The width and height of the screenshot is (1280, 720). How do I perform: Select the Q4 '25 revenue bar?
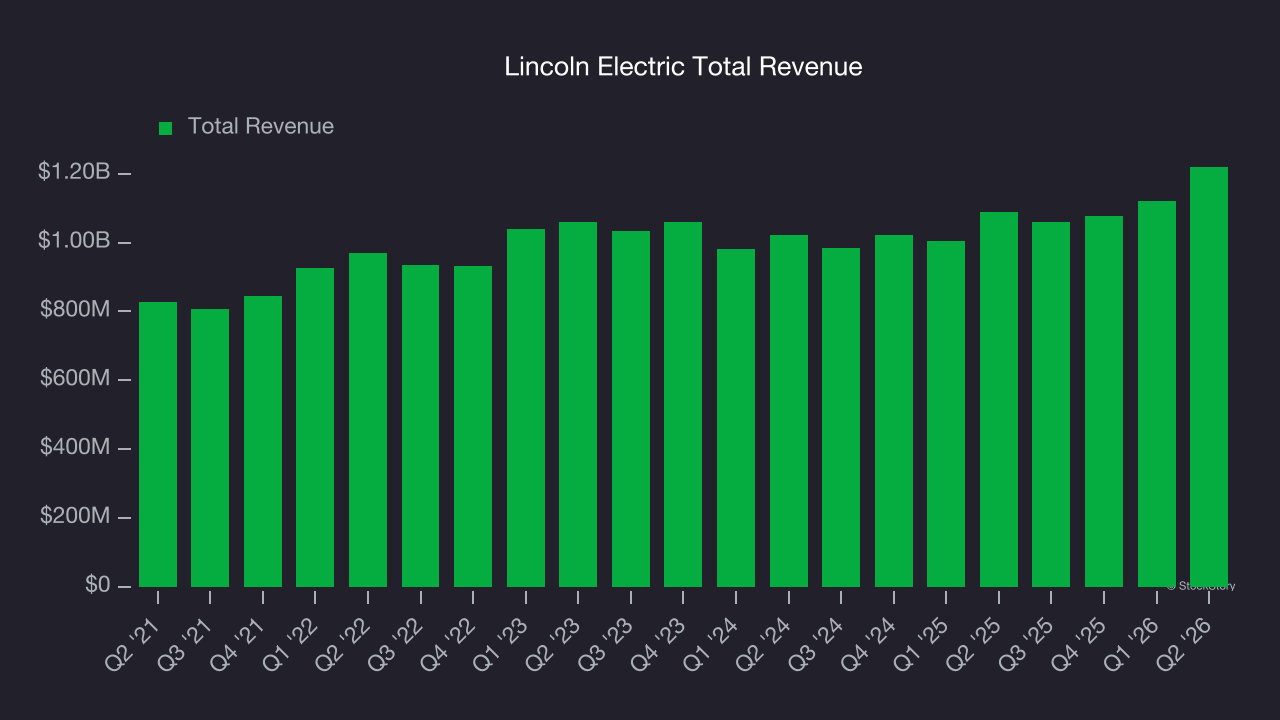tap(1104, 401)
